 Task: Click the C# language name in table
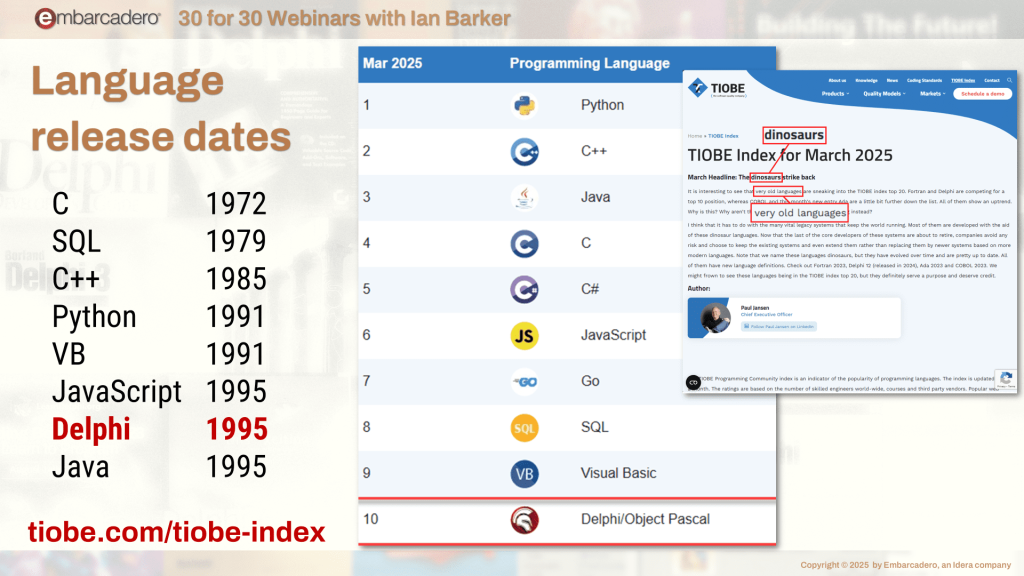click(590, 289)
